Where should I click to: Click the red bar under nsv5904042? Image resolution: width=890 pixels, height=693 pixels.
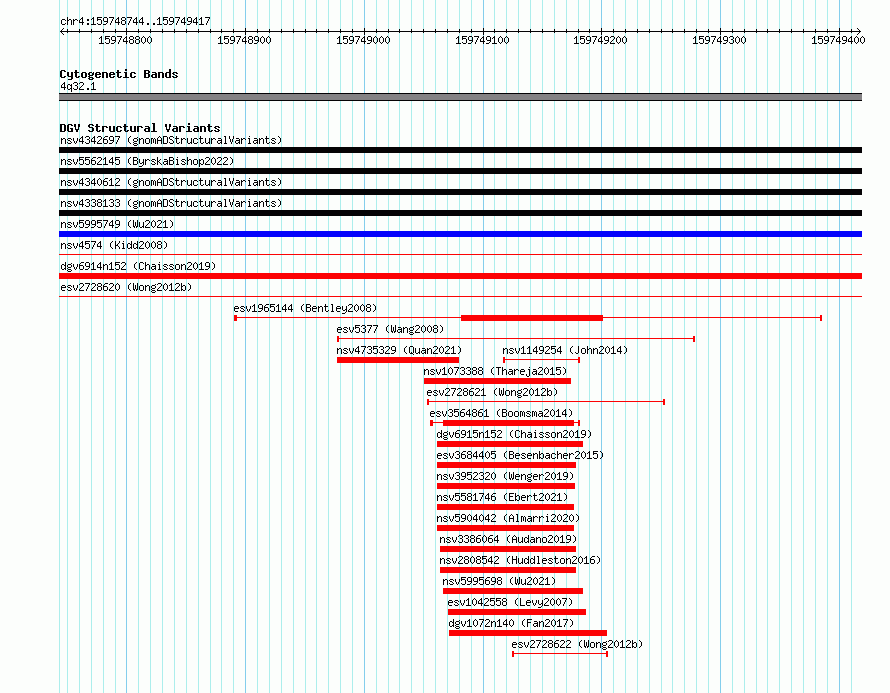(x=505, y=528)
